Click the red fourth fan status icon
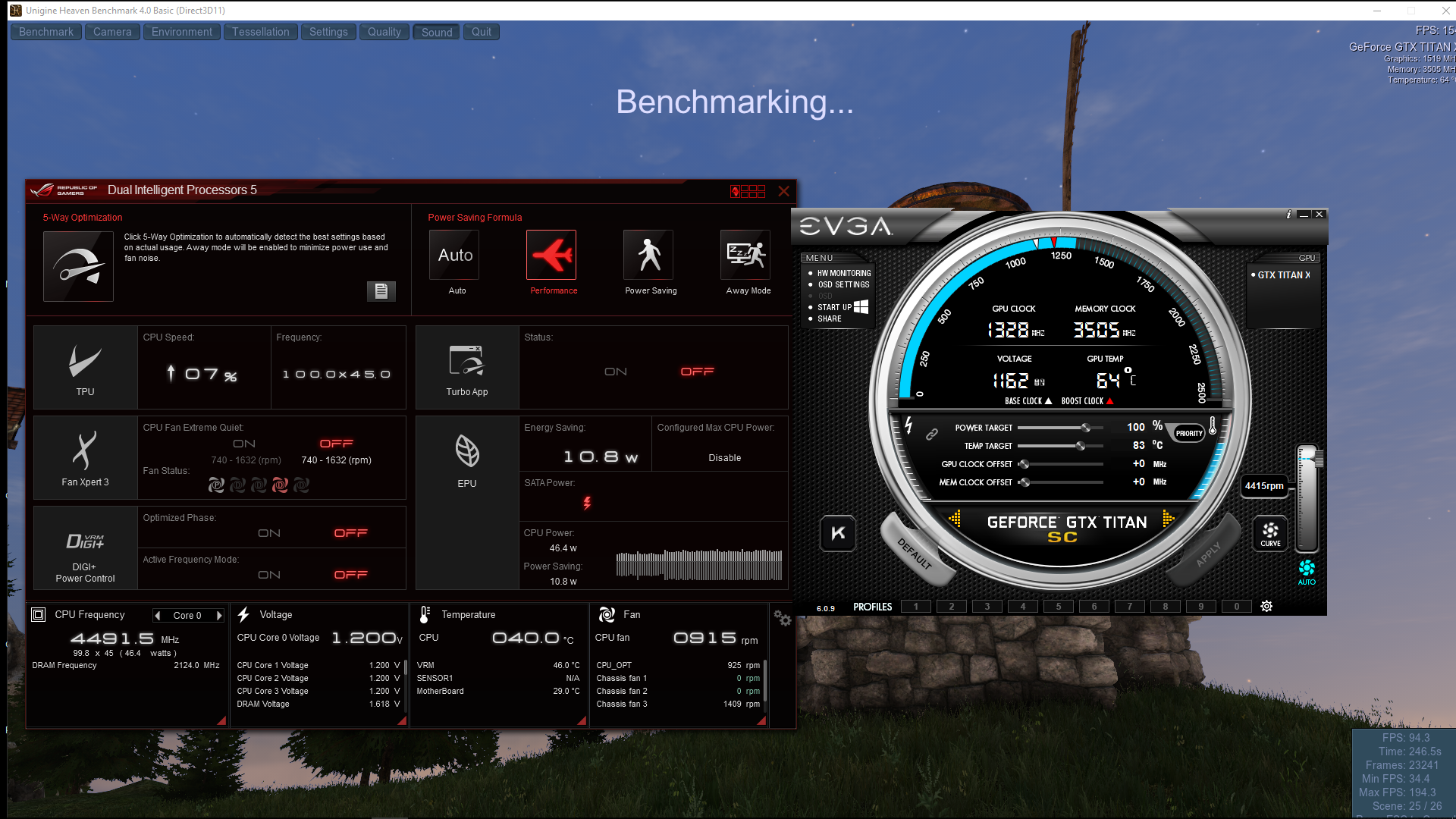Viewport: 1456px width, 819px height. click(280, 485)
